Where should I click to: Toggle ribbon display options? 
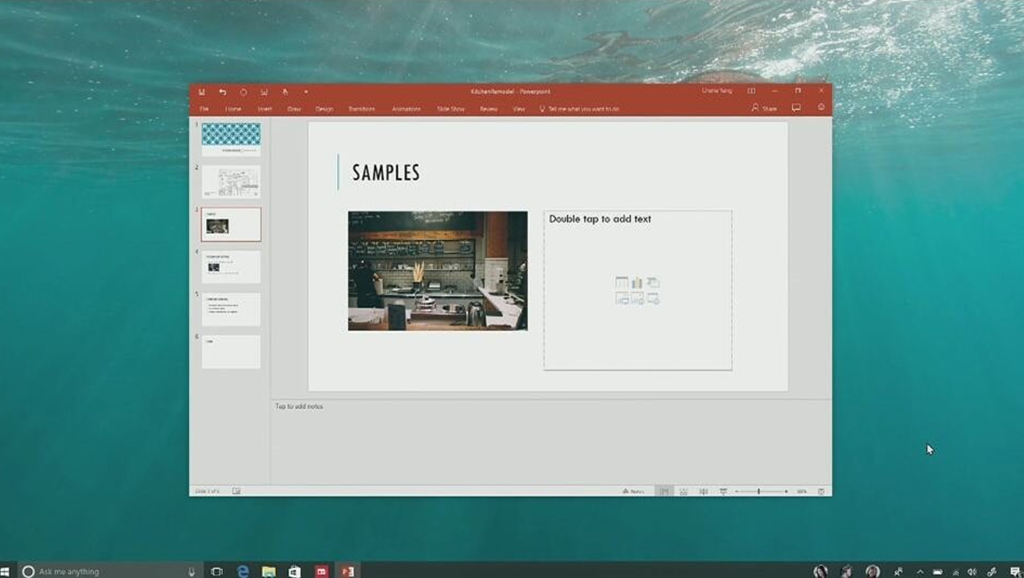click(751, 91)
